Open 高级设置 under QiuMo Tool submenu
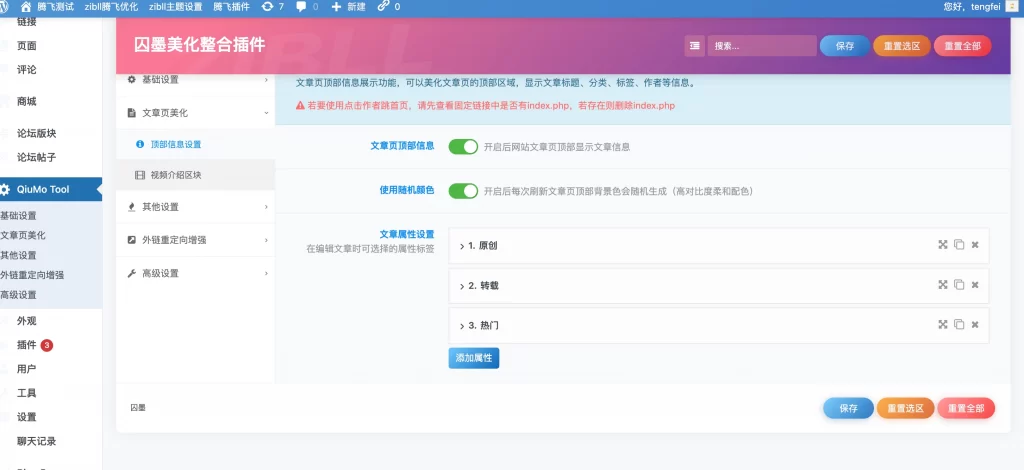This screenshot has height=470, width=1024. (x=18, y=294)
